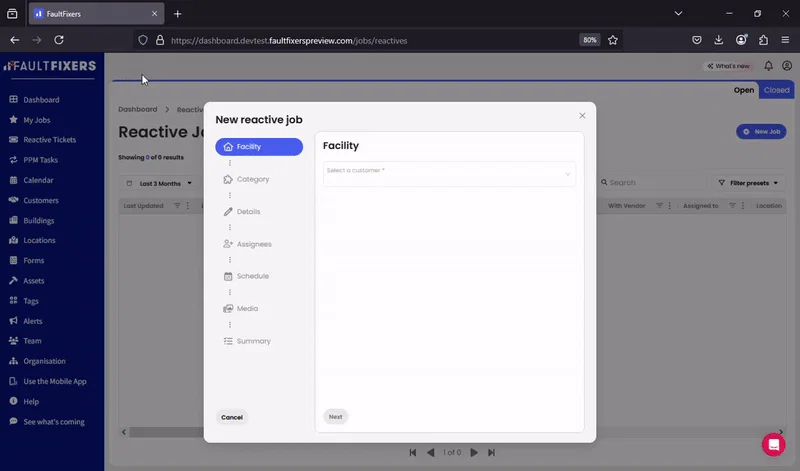This screenshot has height=471, width=800.
Task: Click the Organisation hierarchy icon
Action: (x=14, y=361)
